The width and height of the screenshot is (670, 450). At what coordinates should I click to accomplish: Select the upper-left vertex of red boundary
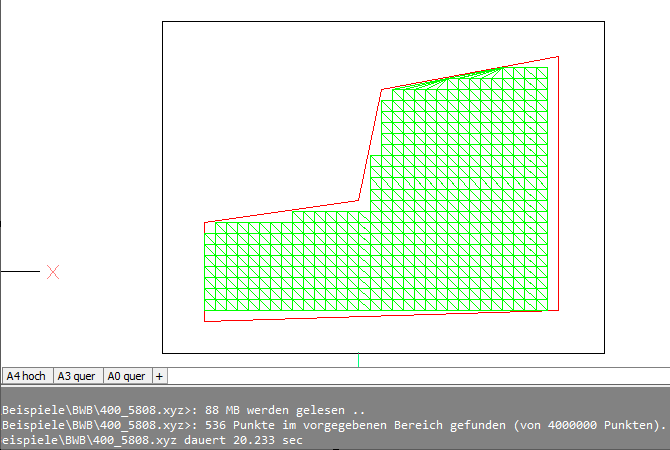[205, 223]
